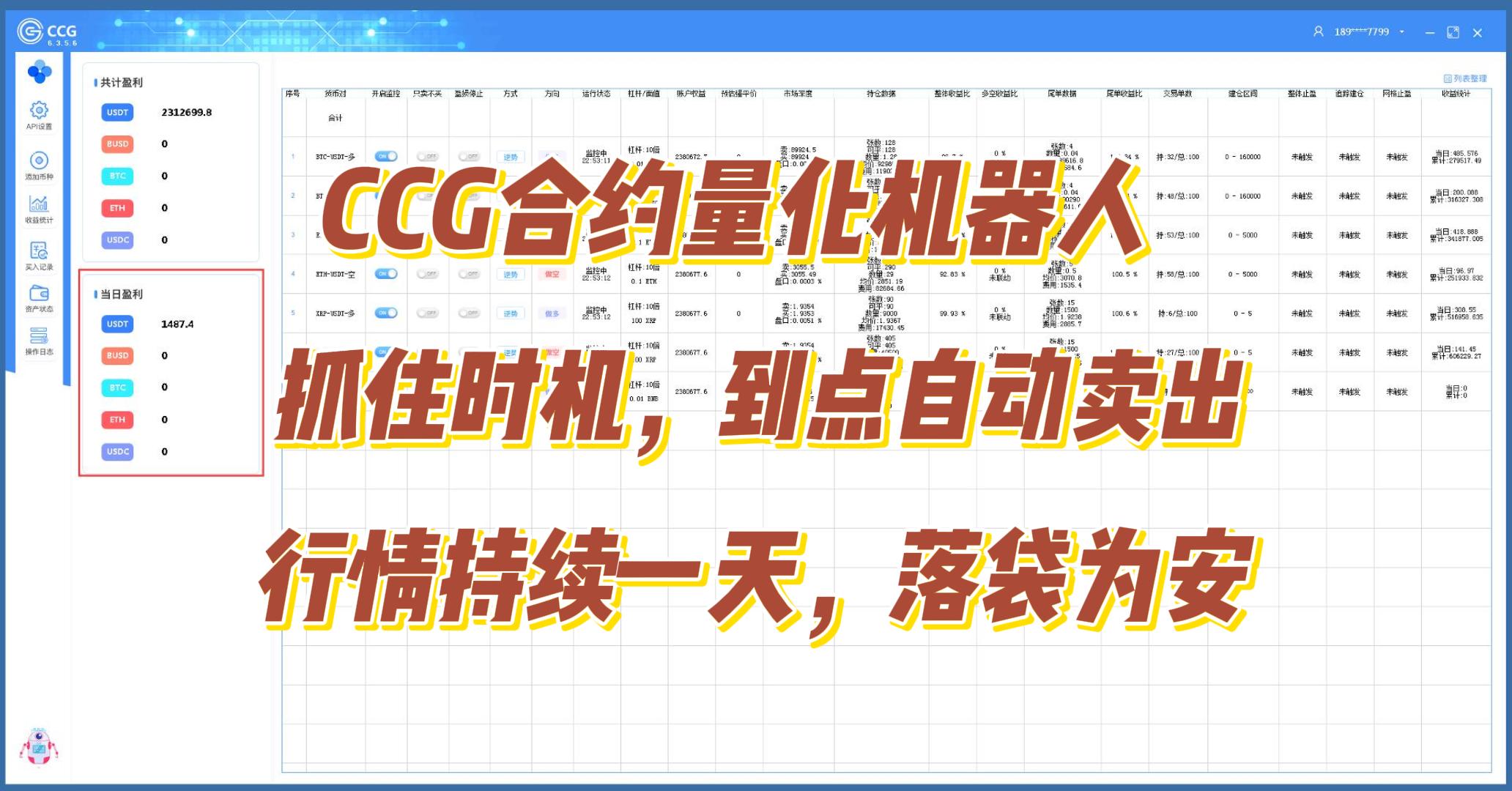The height and width of the screenshot is (791, 1512).
Task: Open 买入记录 purchase records icon
Action: pyautogui.click(x=39, y=251)
